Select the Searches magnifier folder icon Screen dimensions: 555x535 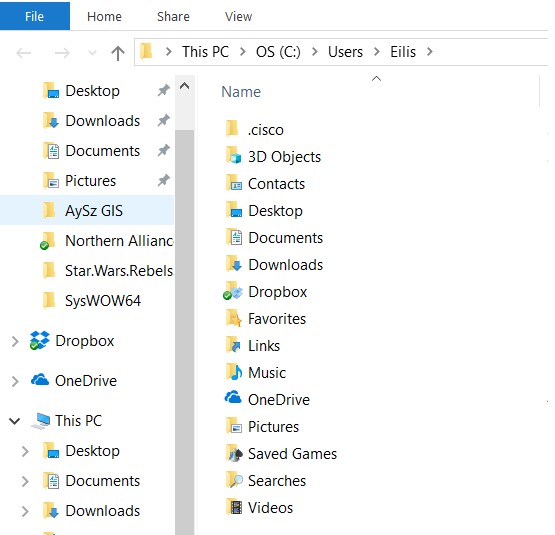coord(233,479)
